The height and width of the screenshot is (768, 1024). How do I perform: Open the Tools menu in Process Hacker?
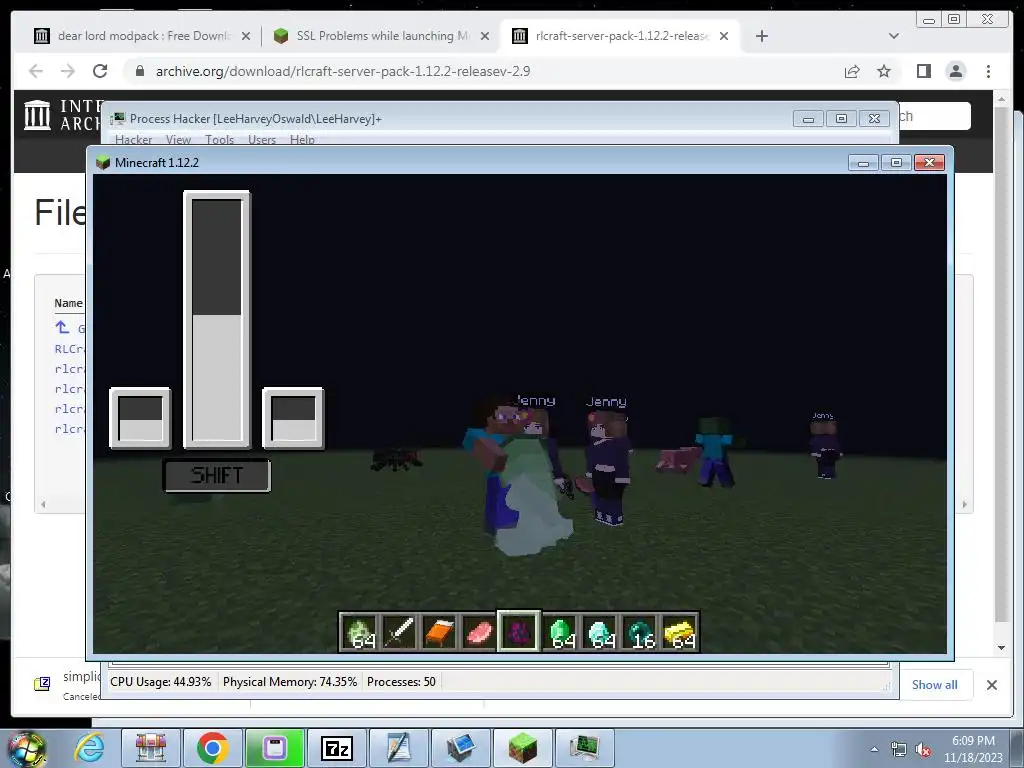219,140
